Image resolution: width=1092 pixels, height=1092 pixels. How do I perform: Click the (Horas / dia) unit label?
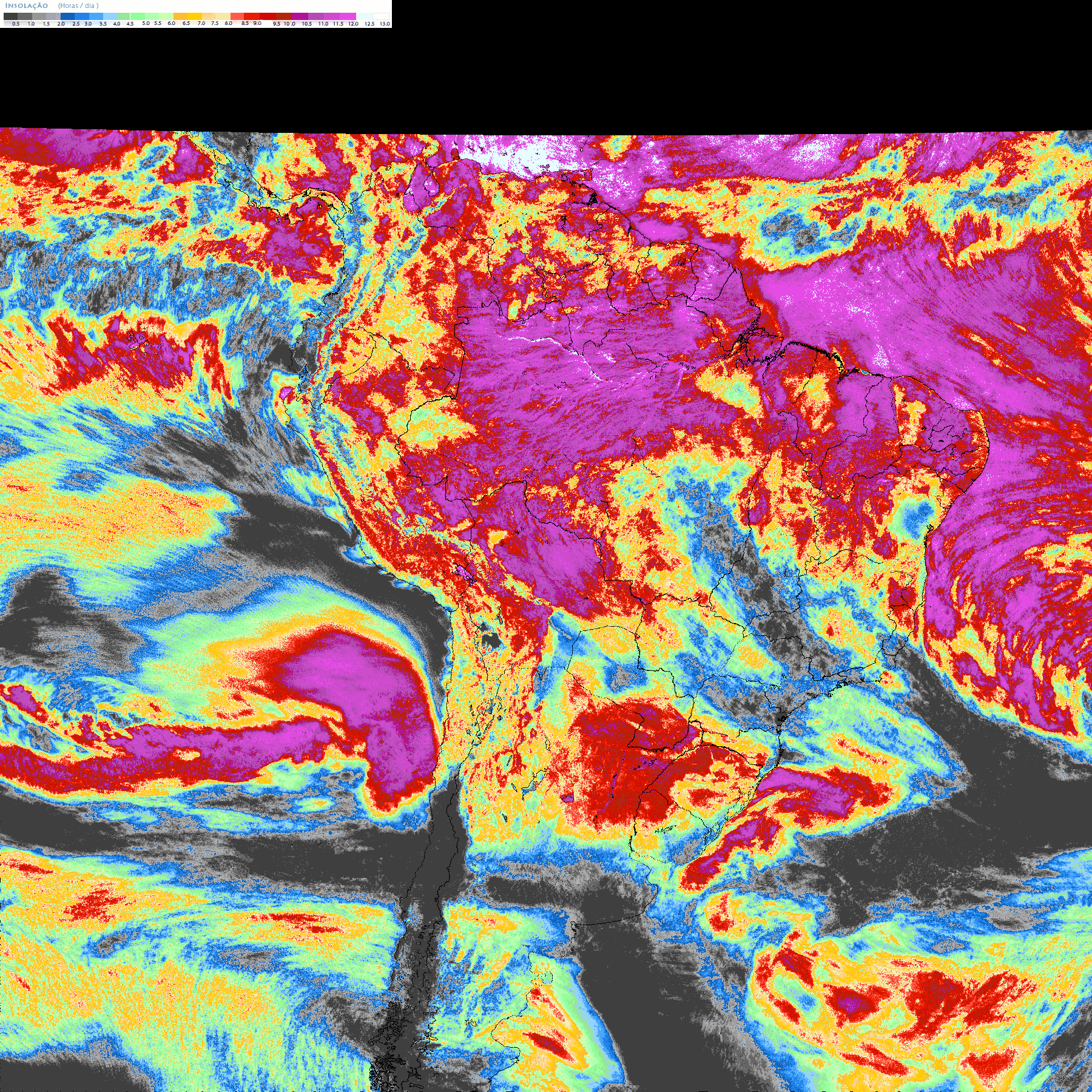(78, 5)
